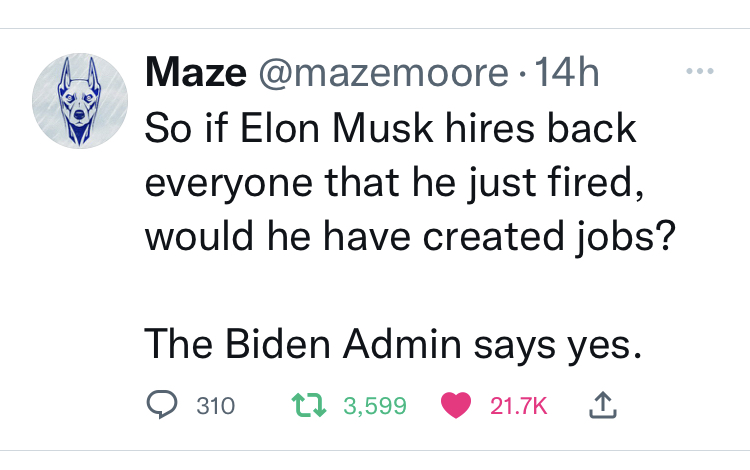Viewport: 750px width, 470px height.
Task: Click the word 'jobs?' in the tweet
Action: point(626,237)
